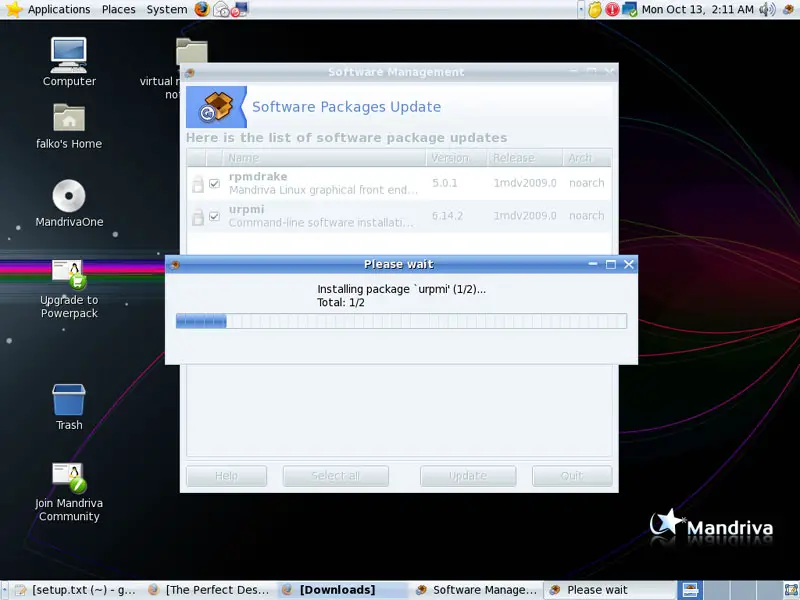Open the Software Management window menu icon
Viewport: 800px width, 600px height.
tap(189, 73)
